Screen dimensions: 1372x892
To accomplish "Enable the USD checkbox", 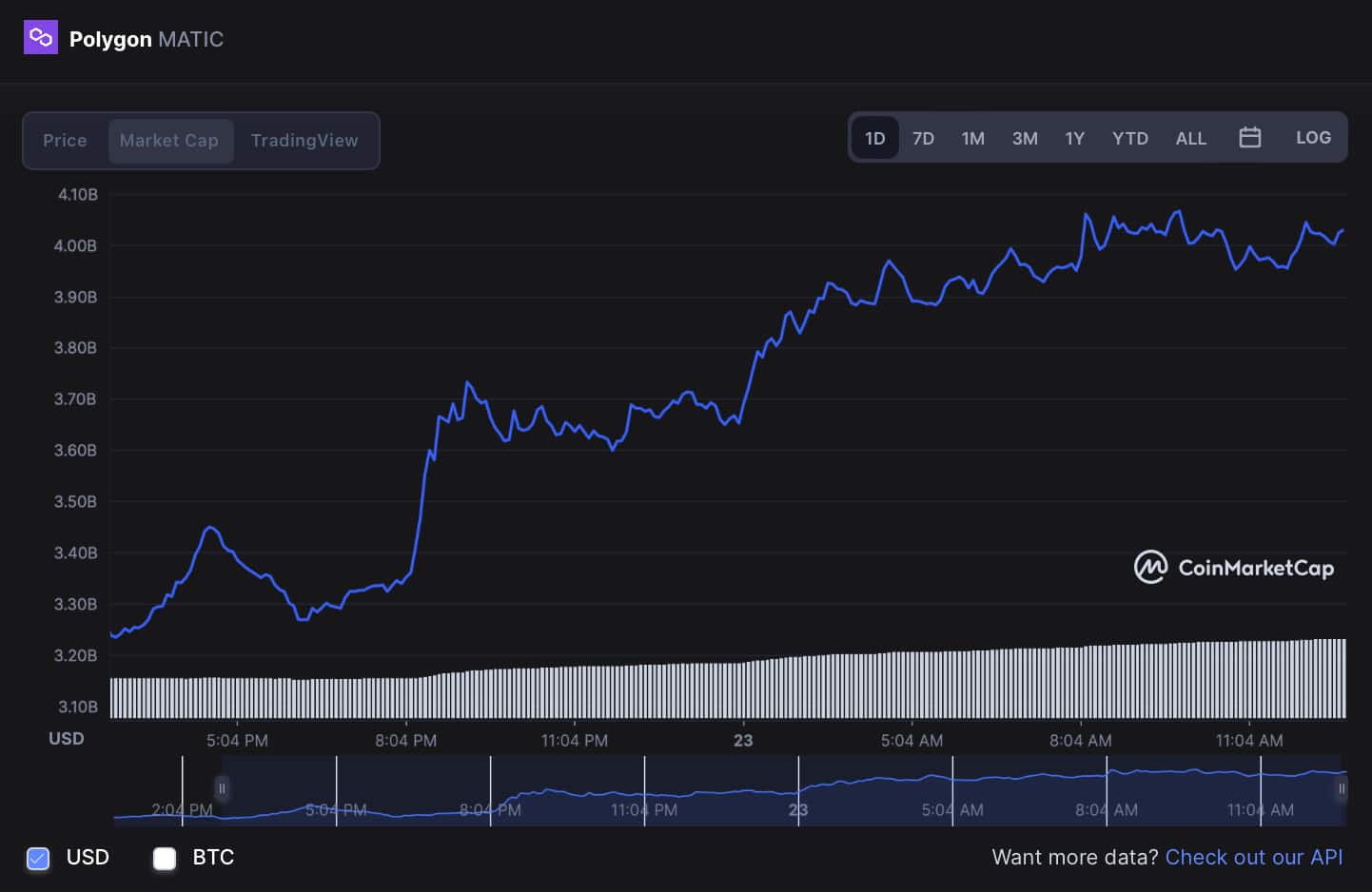I will point(37,858).
